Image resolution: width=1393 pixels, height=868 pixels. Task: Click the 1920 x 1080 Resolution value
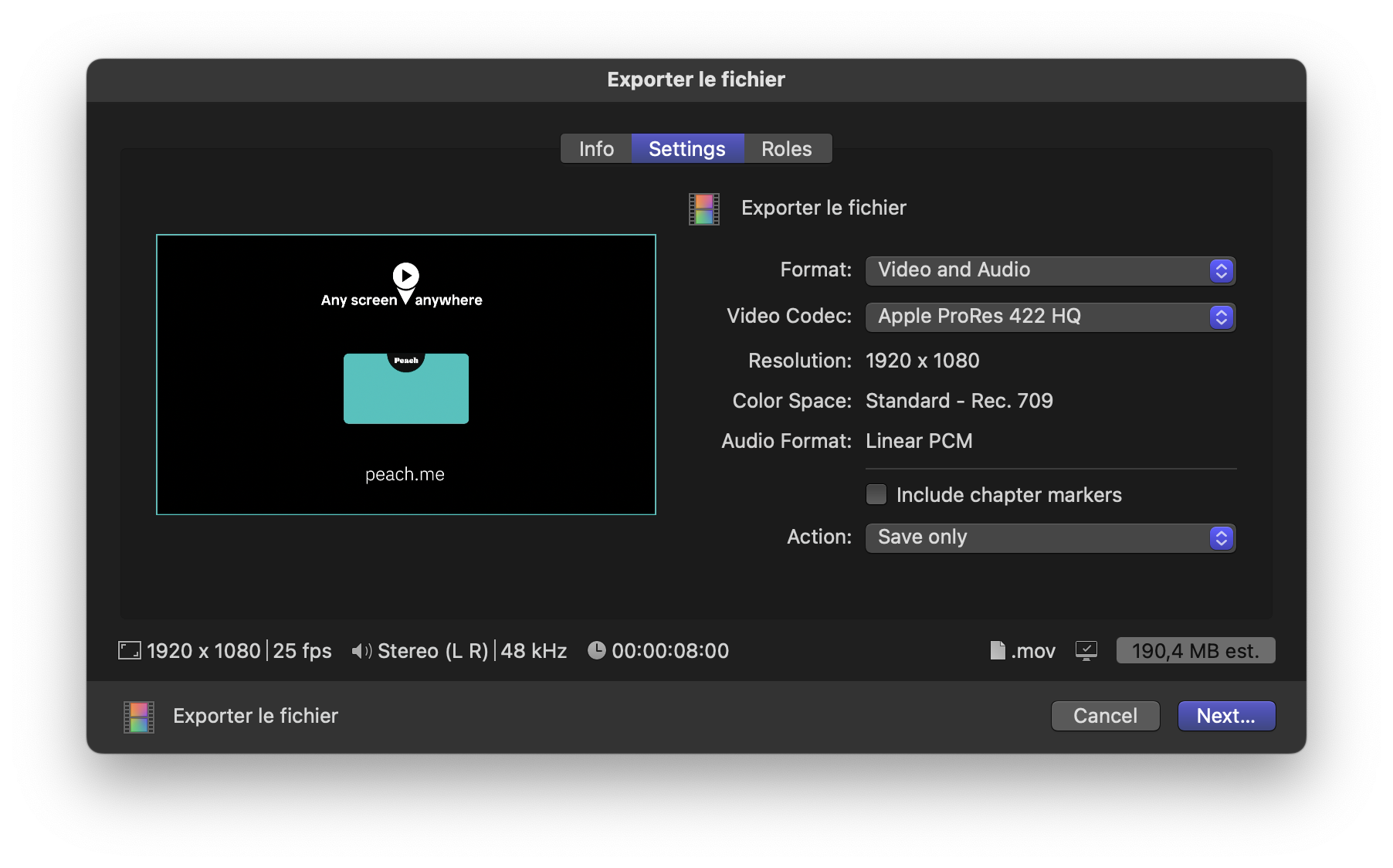pyautogui.click(x=923, y=361)
